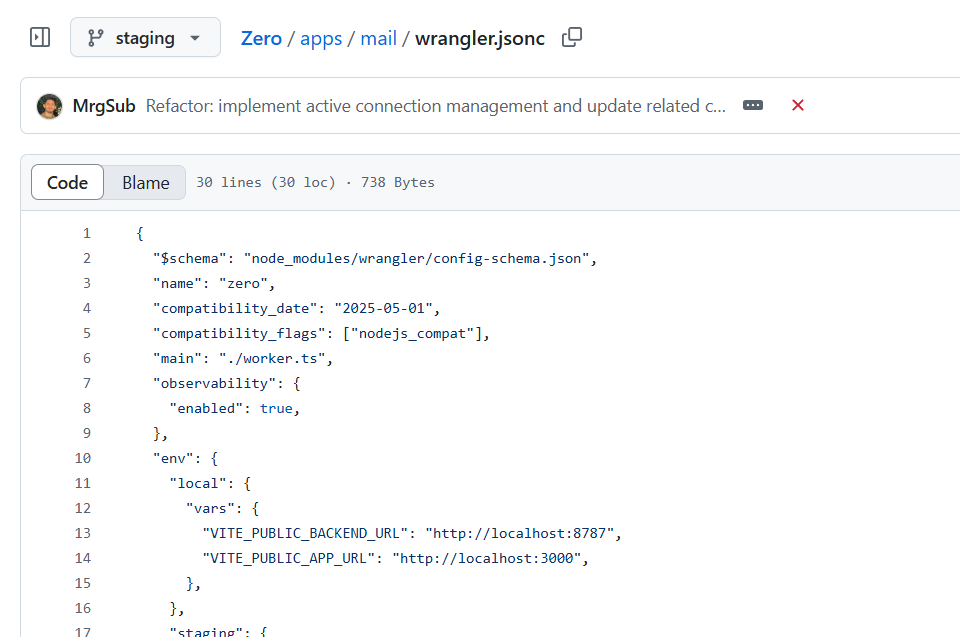Navigate to the mail folder breadcrumb
Image resolution: width=960 pixels, height=637 pixels.
coord(378,38)
